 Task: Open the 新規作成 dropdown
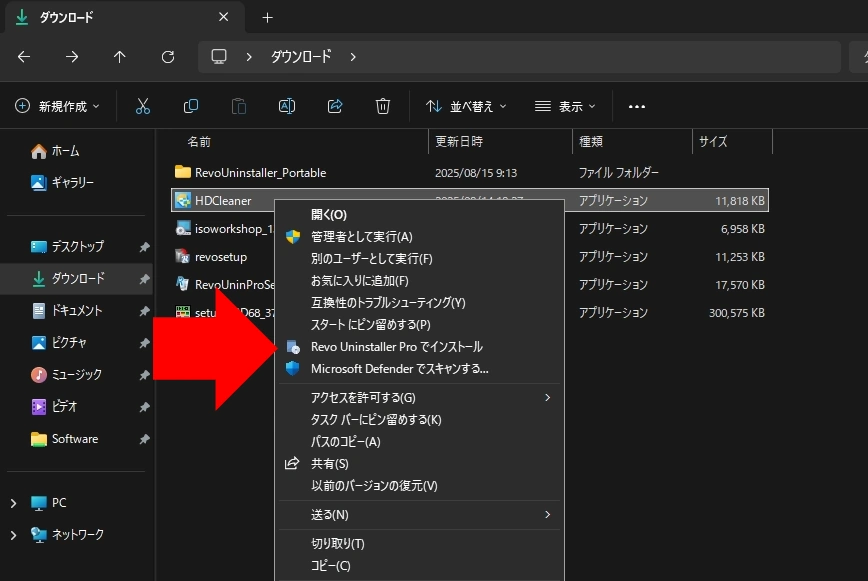pyautogui.click(x=58, y=106)
